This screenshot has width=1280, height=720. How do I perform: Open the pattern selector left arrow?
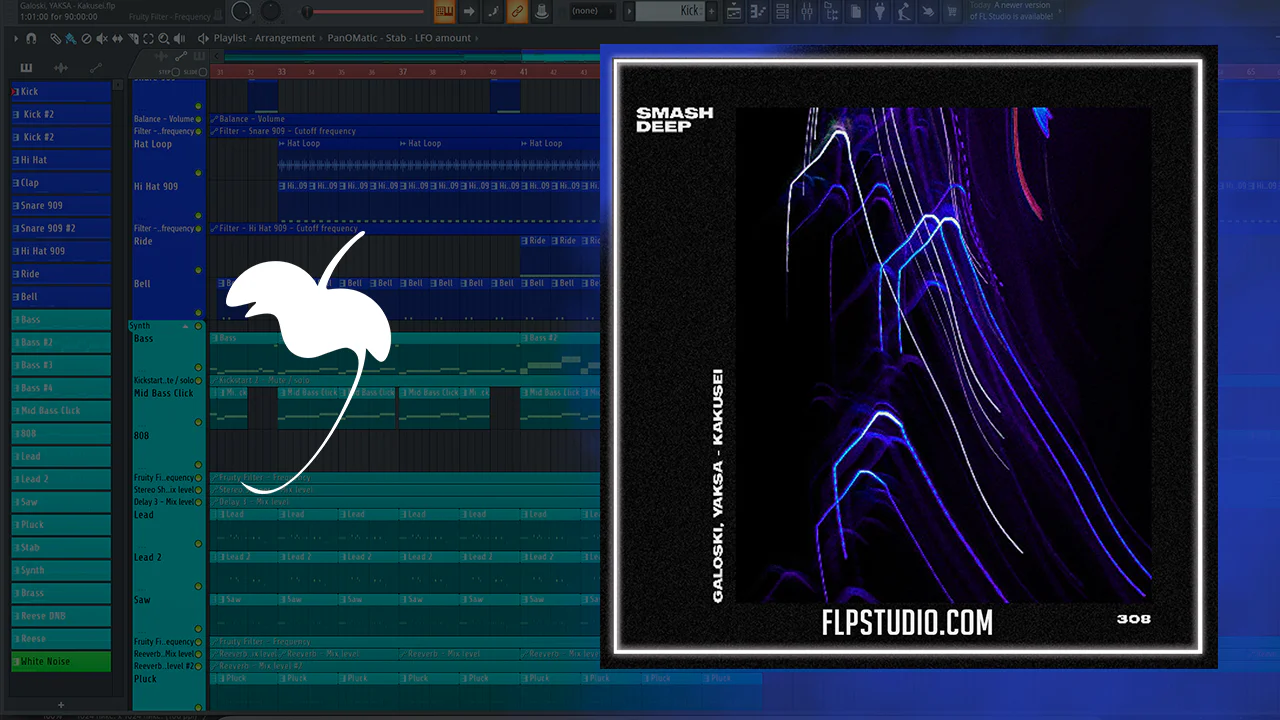tap(629, 11)
